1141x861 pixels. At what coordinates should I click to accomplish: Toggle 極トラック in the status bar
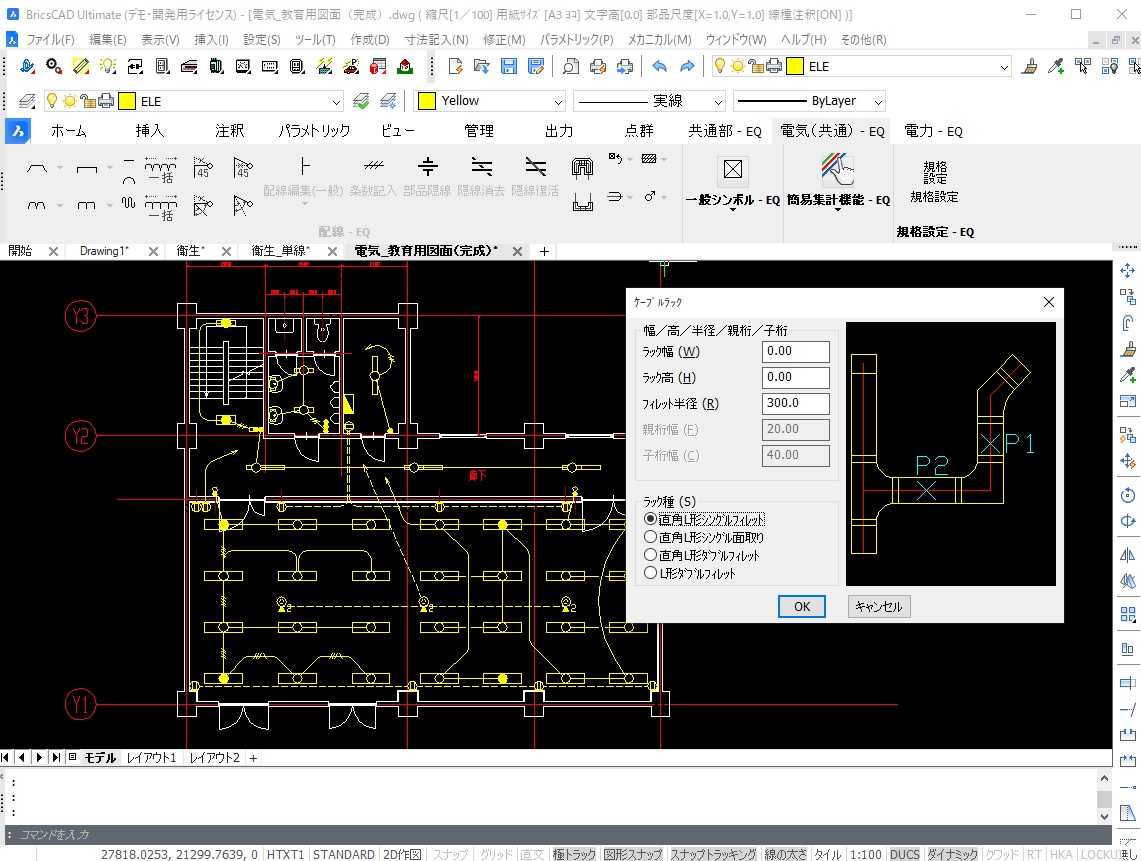(x=574, y=854)
